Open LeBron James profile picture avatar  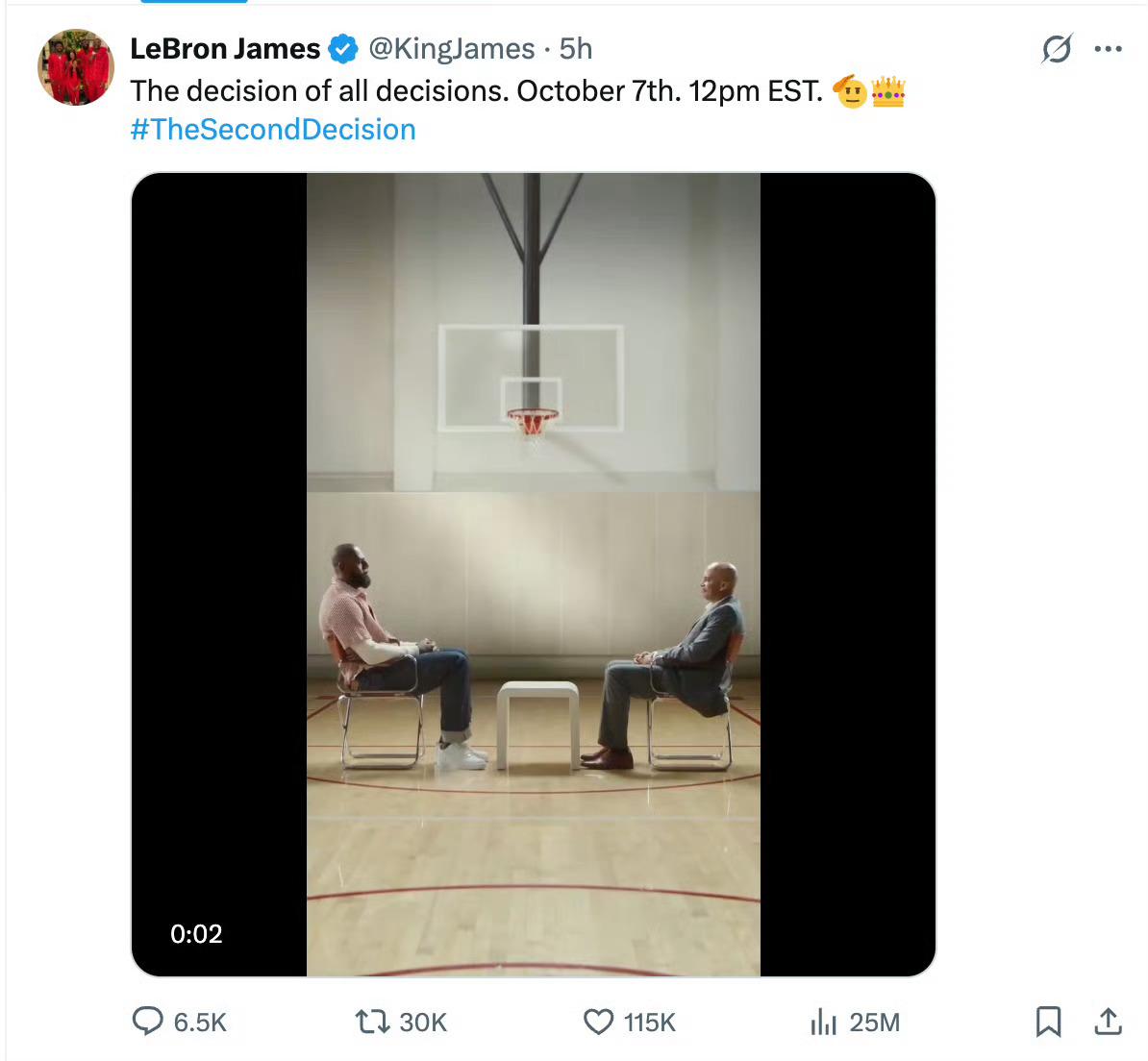click(x=76, y=67)
